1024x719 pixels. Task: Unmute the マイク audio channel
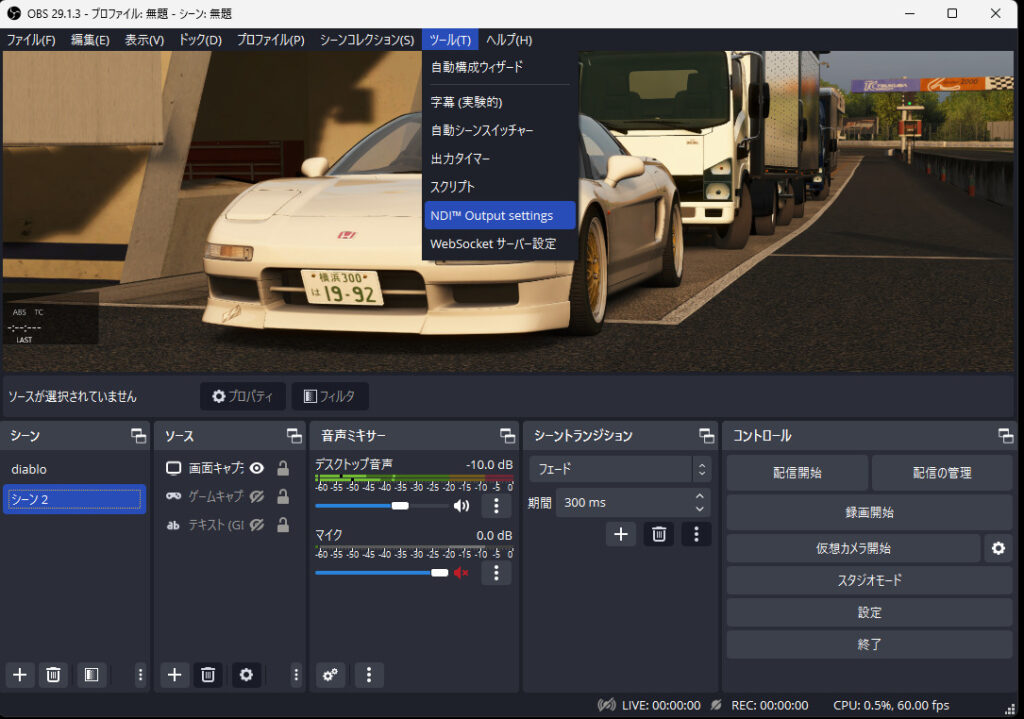[461, 573]
